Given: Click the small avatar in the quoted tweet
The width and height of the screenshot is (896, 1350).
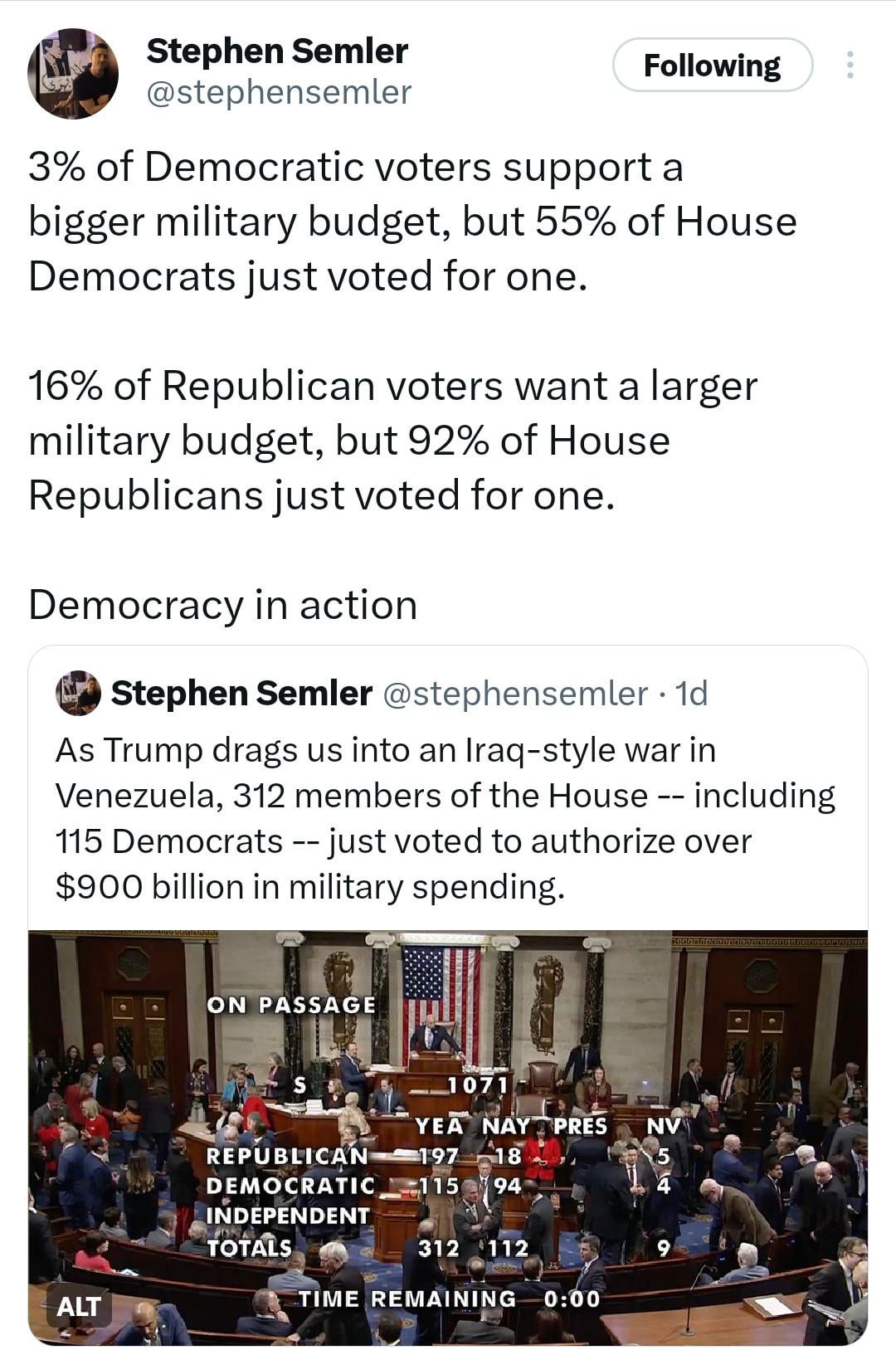Looking at the screenshot, I should tap(78, 693).
